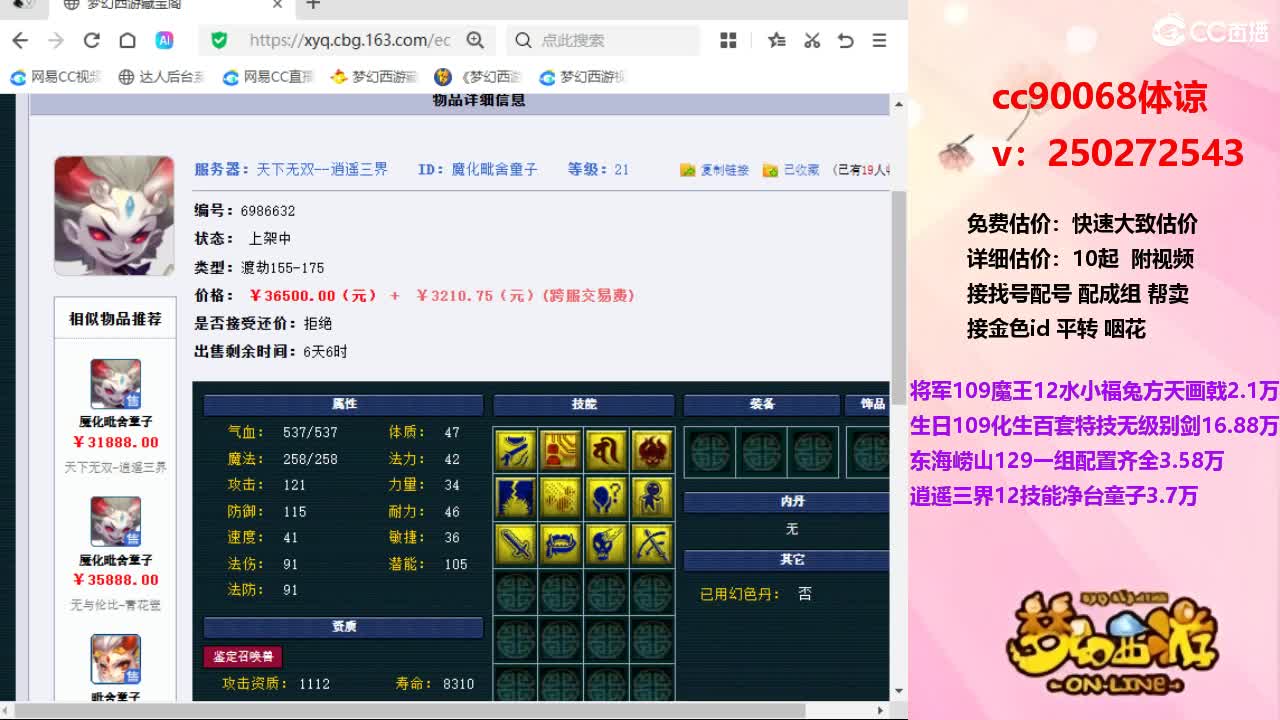Open the browser hamburger menu
Viewport: 1280px width, 720px height.
point(880,40)
